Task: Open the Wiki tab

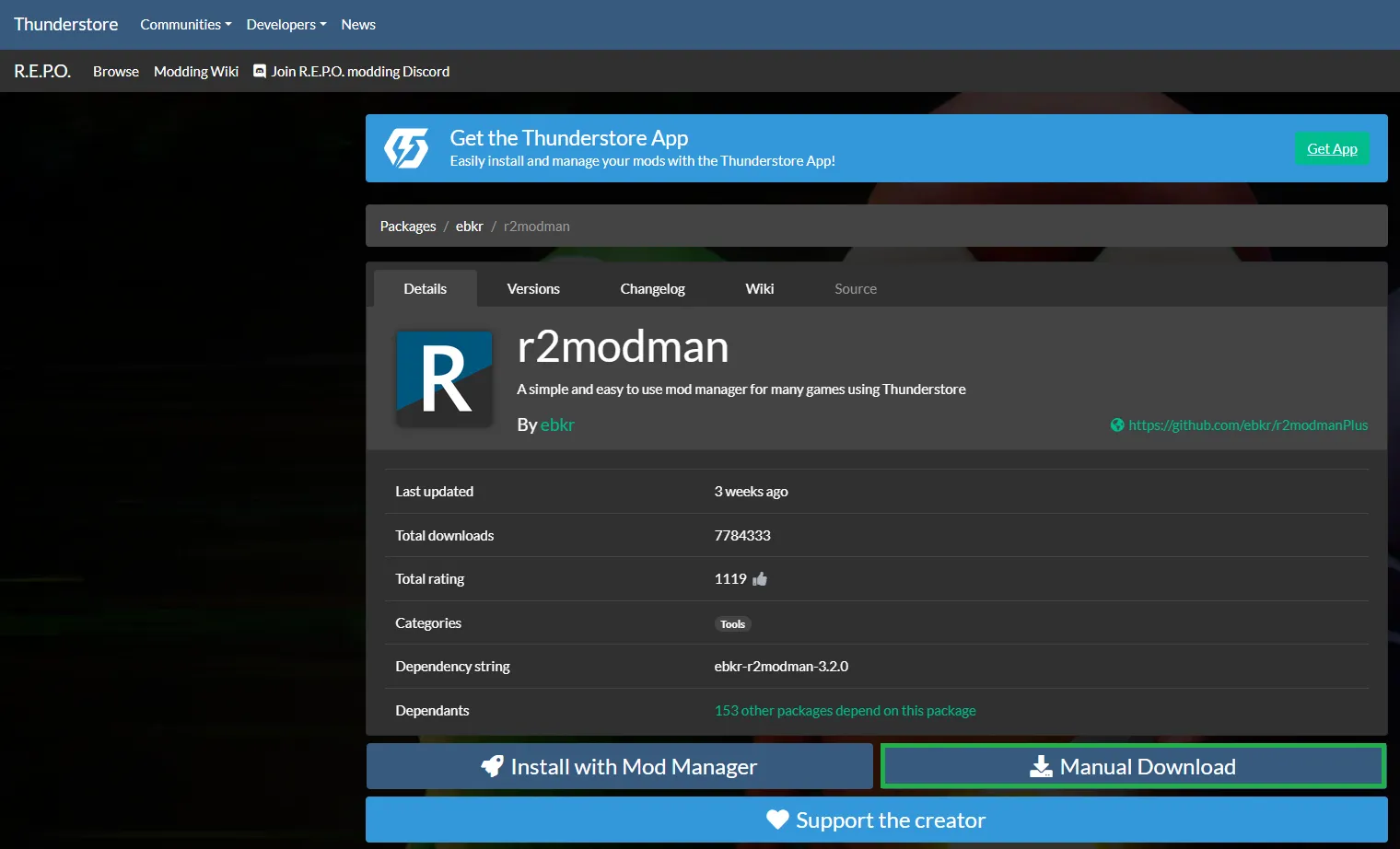Action: (760, 288)
